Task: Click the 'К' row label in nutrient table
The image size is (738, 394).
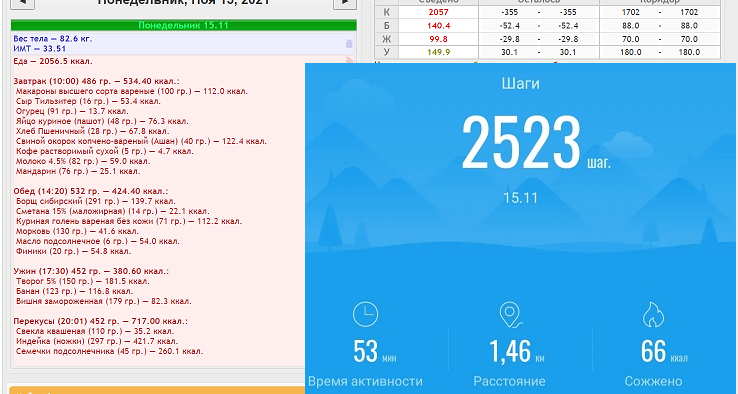Action: pos(387,12)
